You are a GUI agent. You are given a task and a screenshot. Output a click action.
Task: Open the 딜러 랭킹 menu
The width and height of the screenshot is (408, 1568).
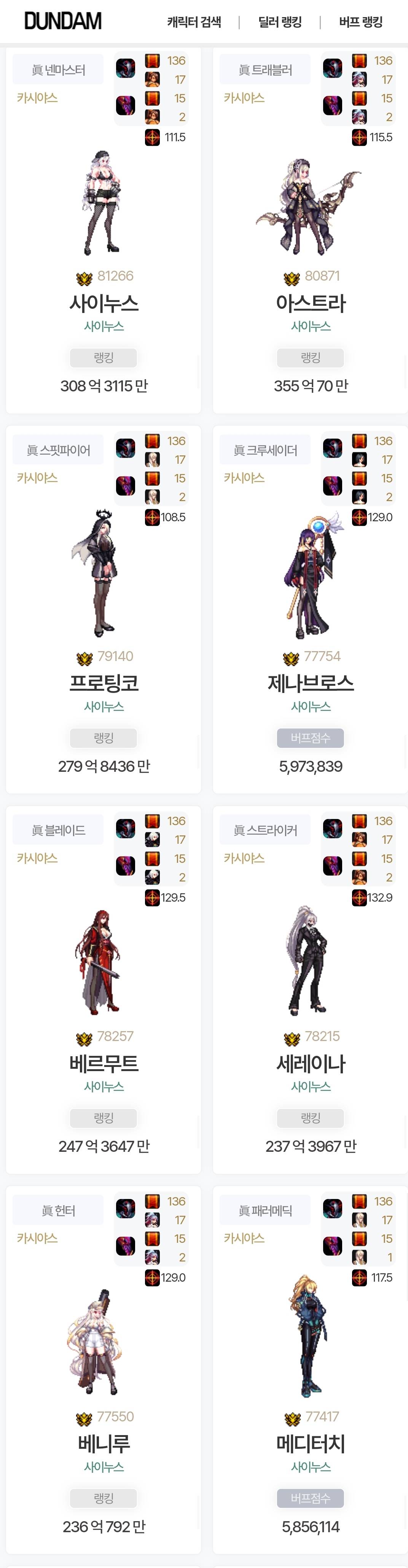[280, 22]
